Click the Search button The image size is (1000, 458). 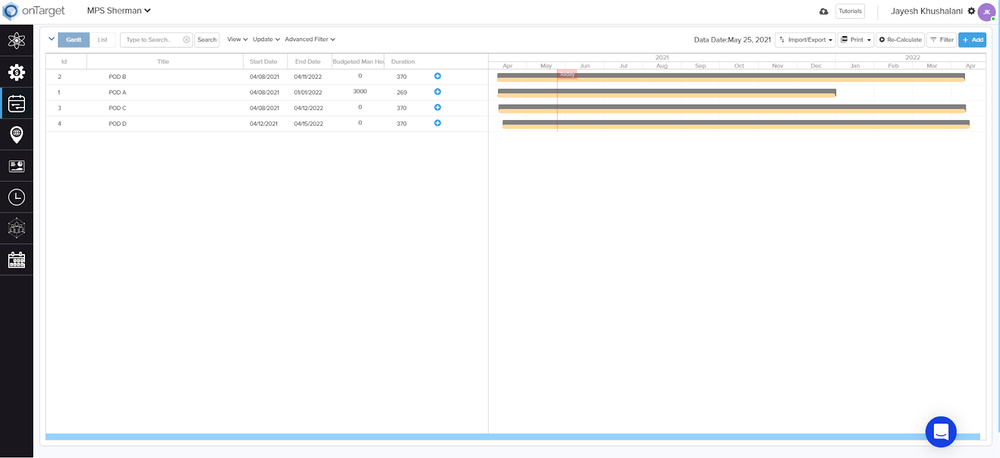pos(207,40)
